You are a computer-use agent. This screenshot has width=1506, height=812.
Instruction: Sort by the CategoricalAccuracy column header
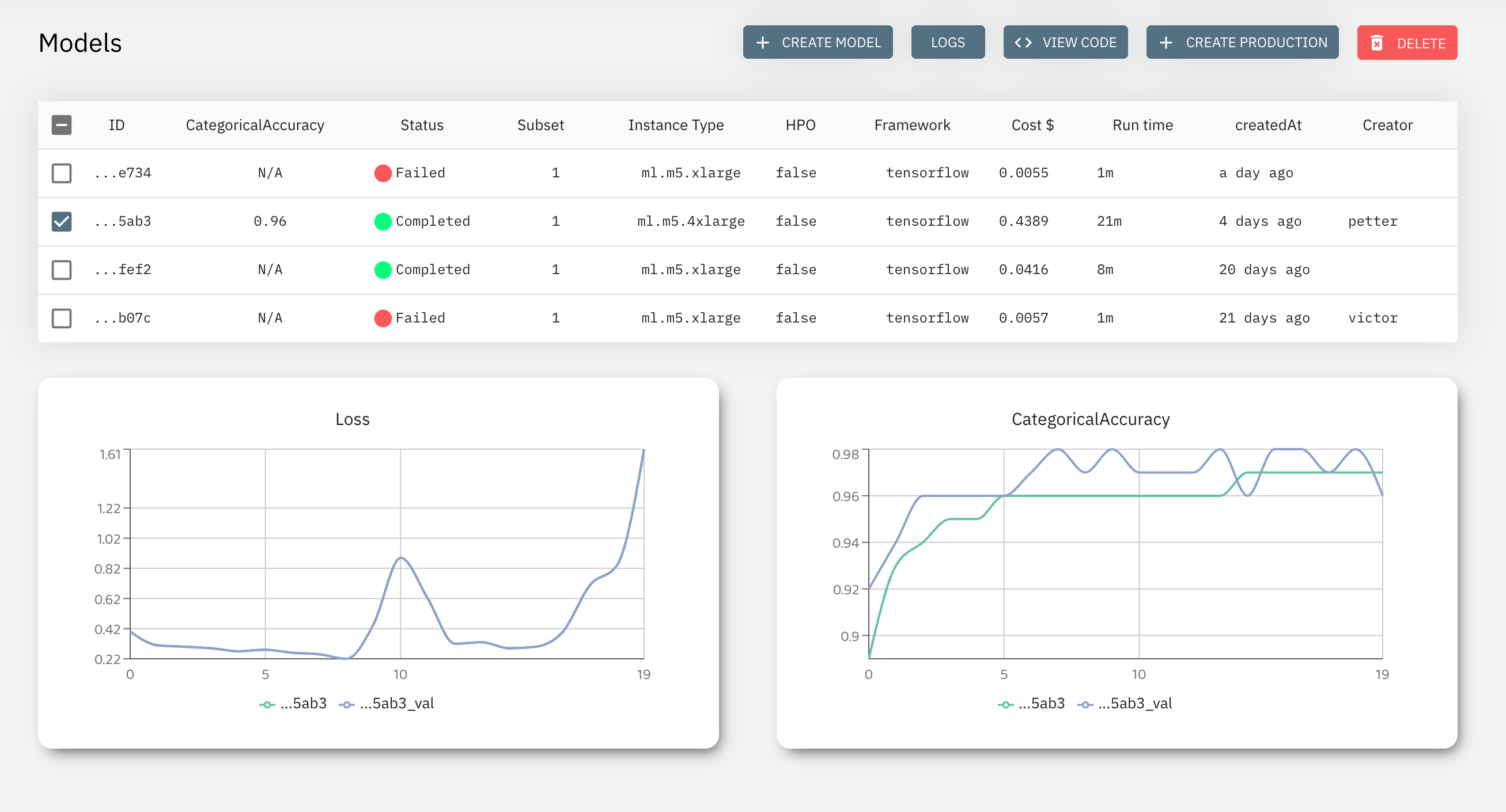(x=255, y=125)
